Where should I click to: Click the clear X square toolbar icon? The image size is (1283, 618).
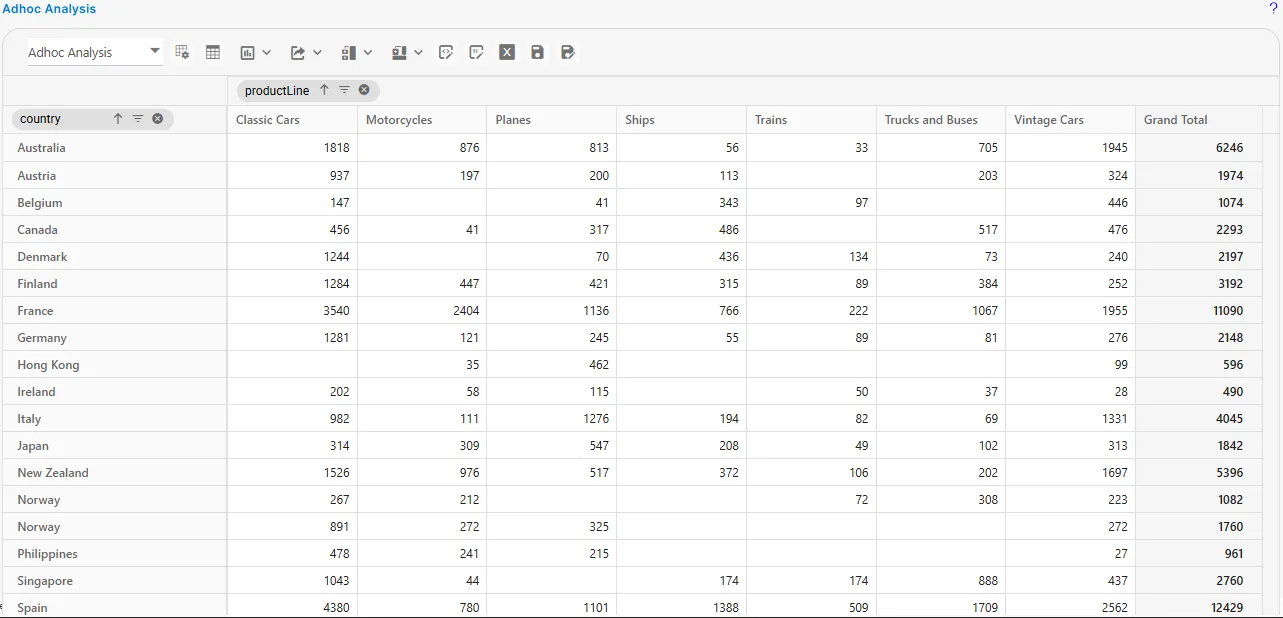[x=507, y=52]
